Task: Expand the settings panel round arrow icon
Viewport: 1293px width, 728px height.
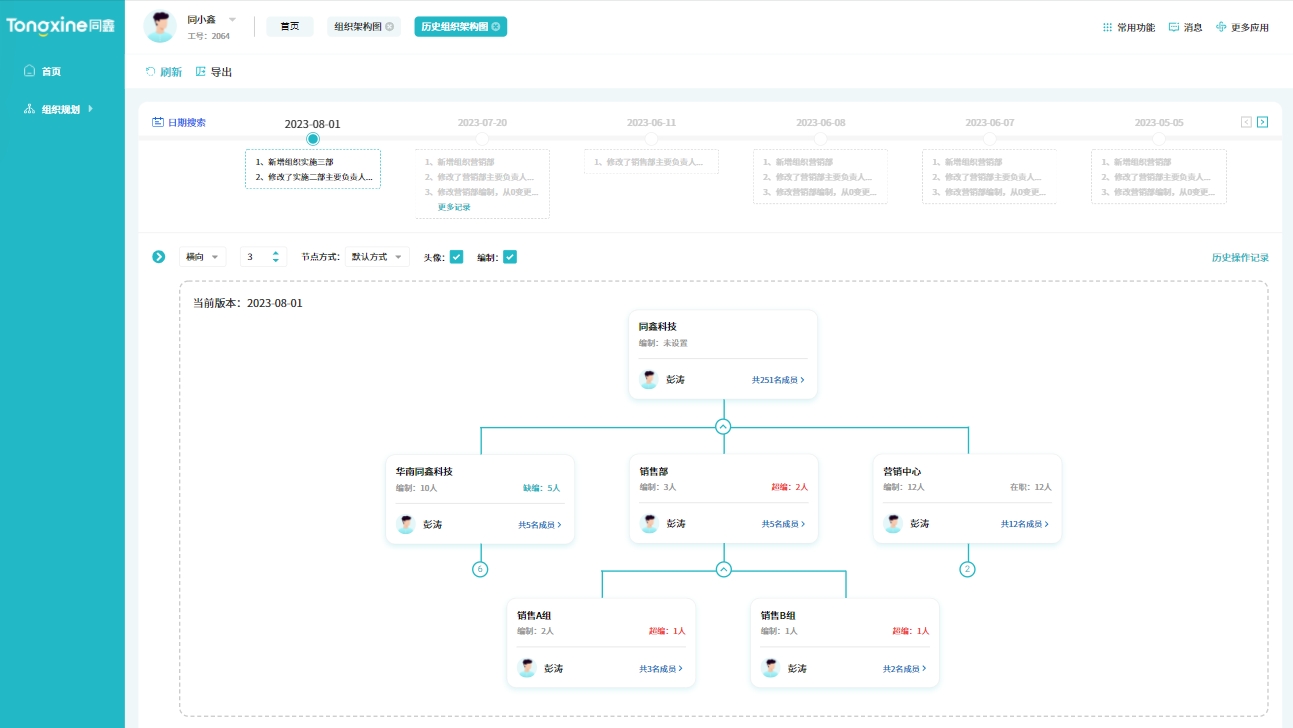Action: click(x=159, y=257)
